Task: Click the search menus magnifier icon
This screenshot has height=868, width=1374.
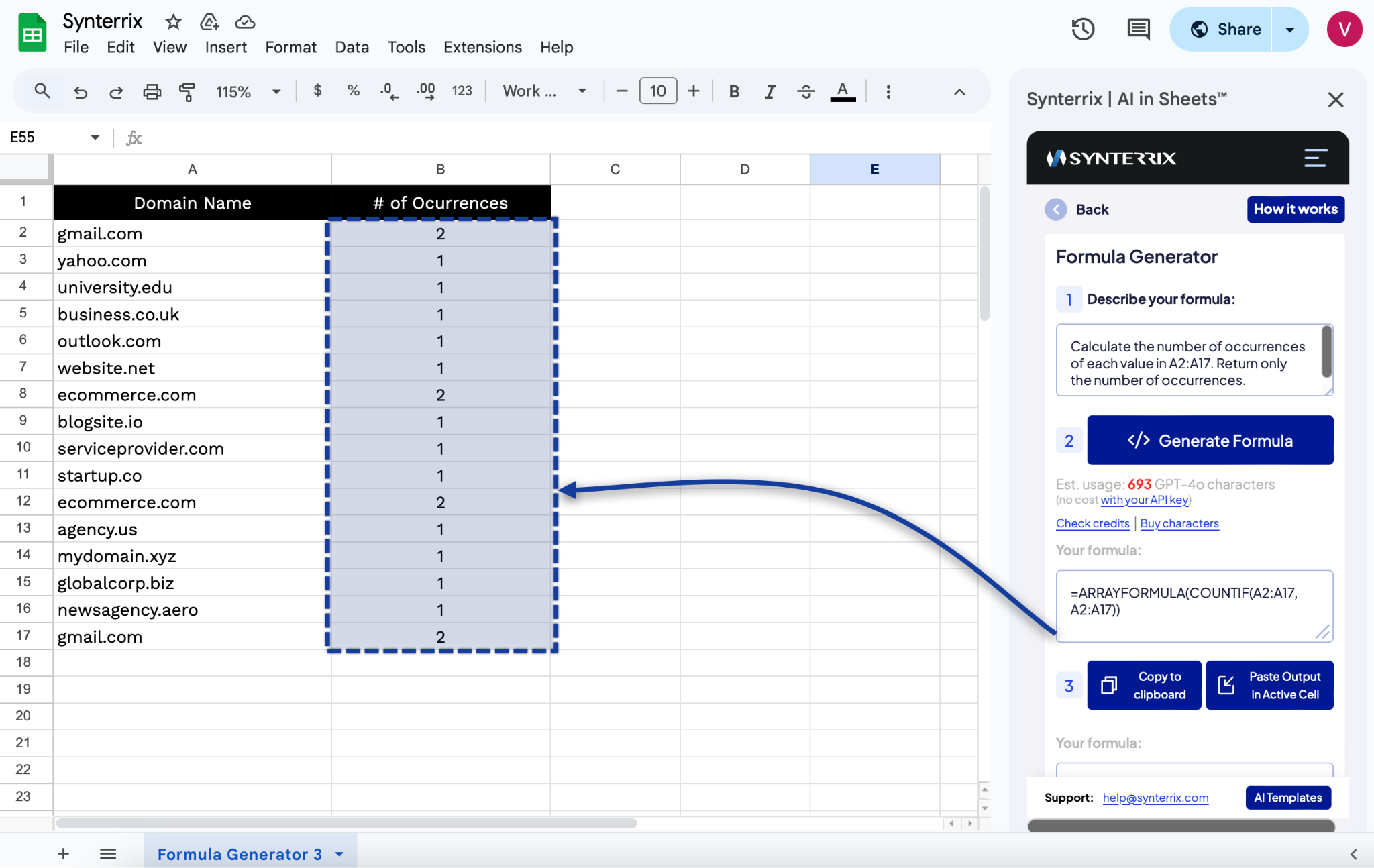Action: coord(42,91)
